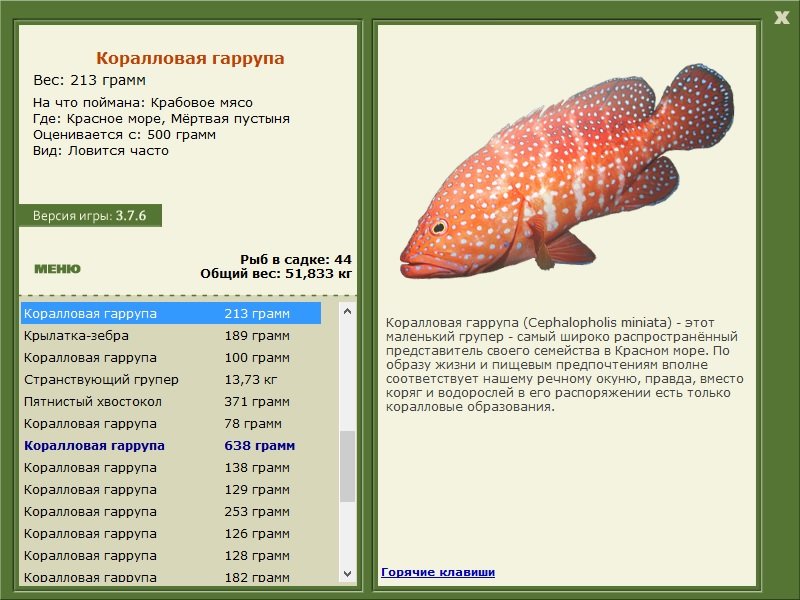Open the Горячие клавиши link
The image size is (800, 600).
click(x=438, y=572)
